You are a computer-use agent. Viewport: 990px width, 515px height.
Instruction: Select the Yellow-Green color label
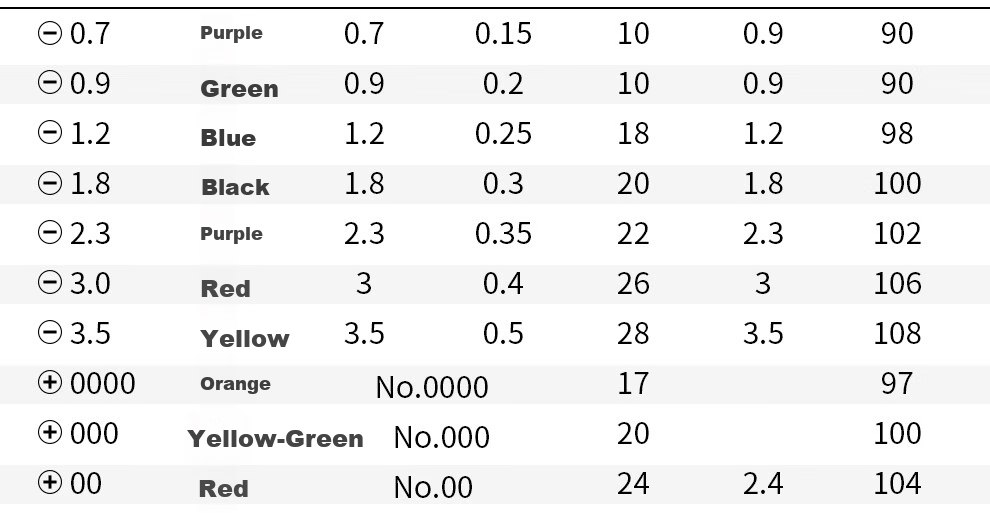(x=275, y=439)
